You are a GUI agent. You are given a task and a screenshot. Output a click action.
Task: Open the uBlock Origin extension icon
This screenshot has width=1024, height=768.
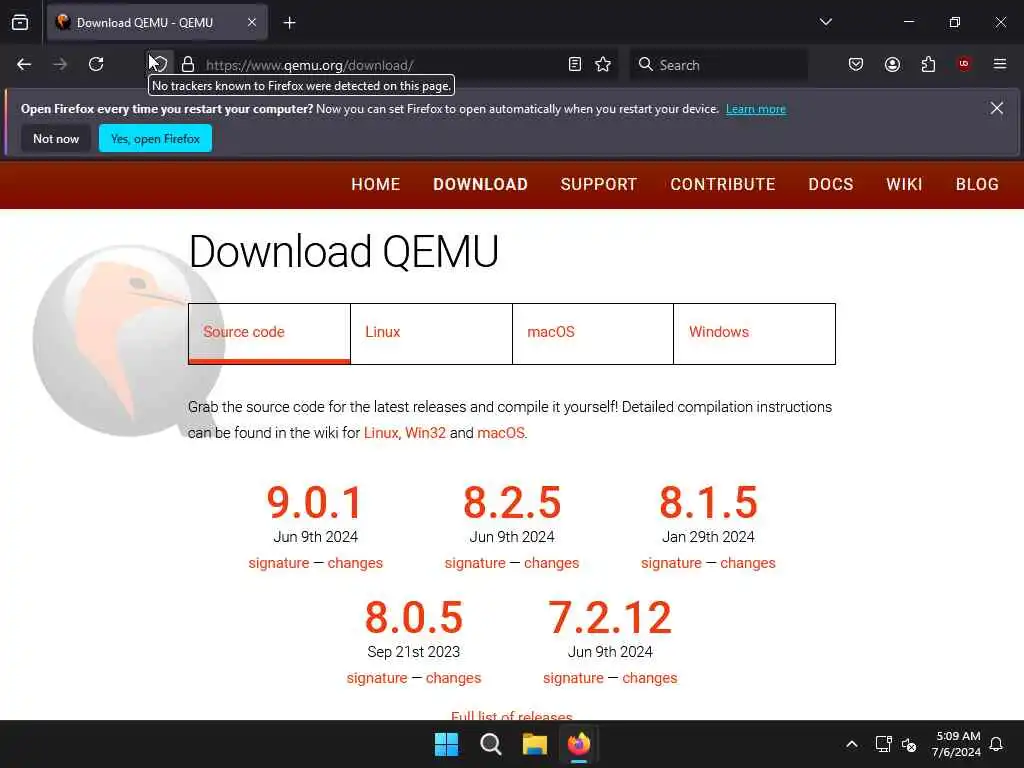tap(964, 64)
